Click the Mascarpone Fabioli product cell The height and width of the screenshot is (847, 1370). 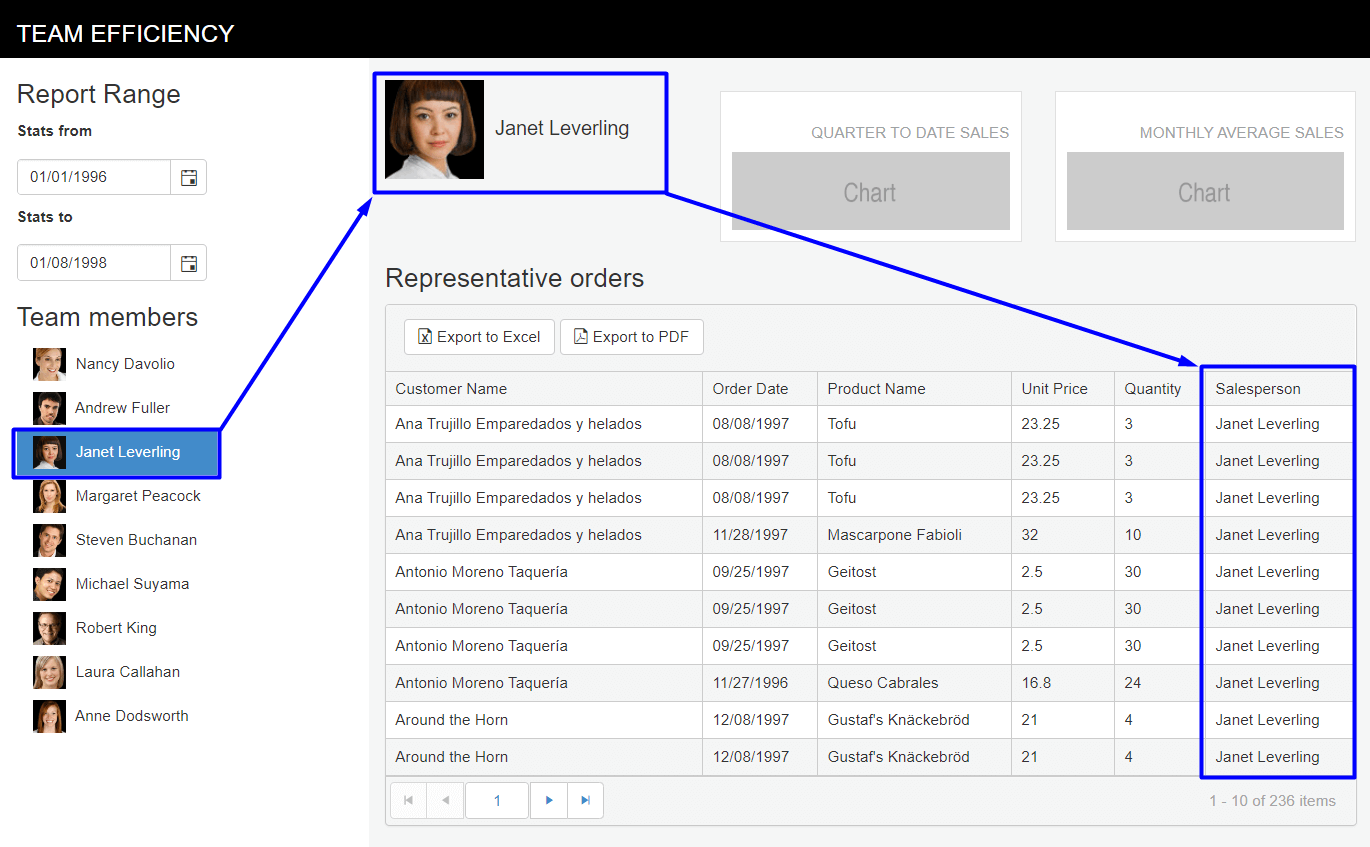click(x=914, y=535)
